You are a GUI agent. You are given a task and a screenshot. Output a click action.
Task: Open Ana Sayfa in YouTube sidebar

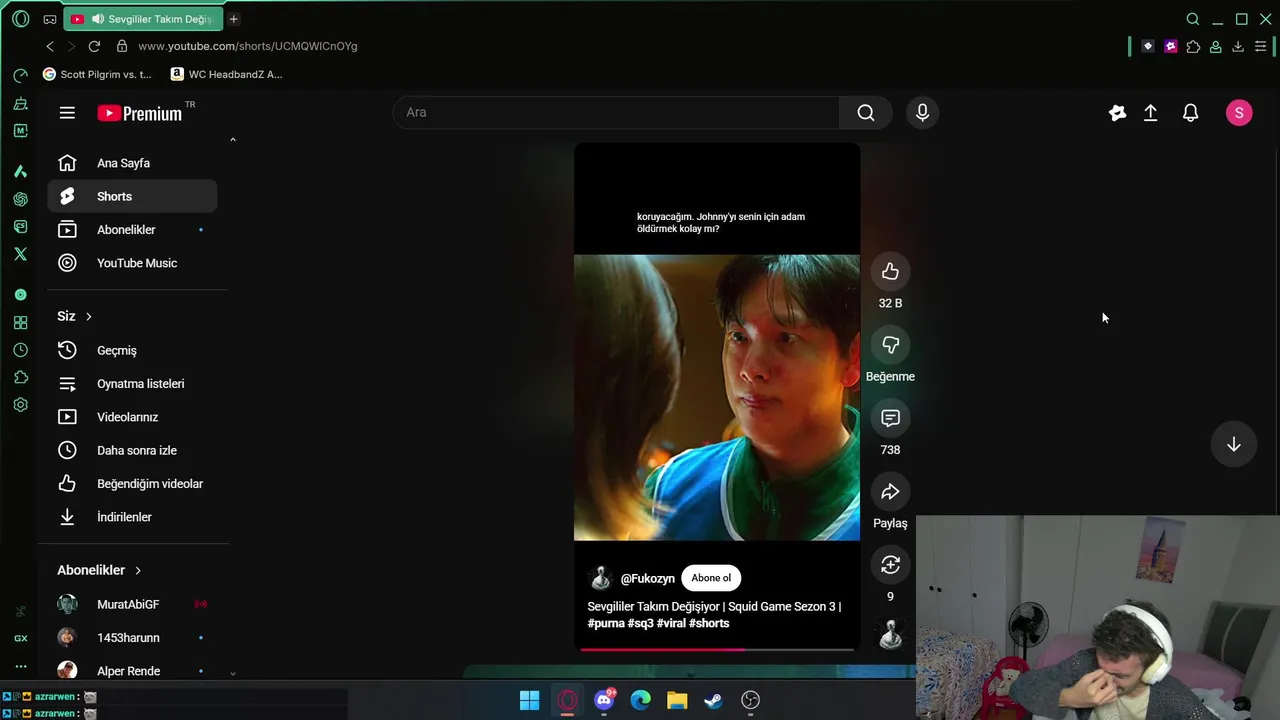pyautogui.click(x=132, y=163)
